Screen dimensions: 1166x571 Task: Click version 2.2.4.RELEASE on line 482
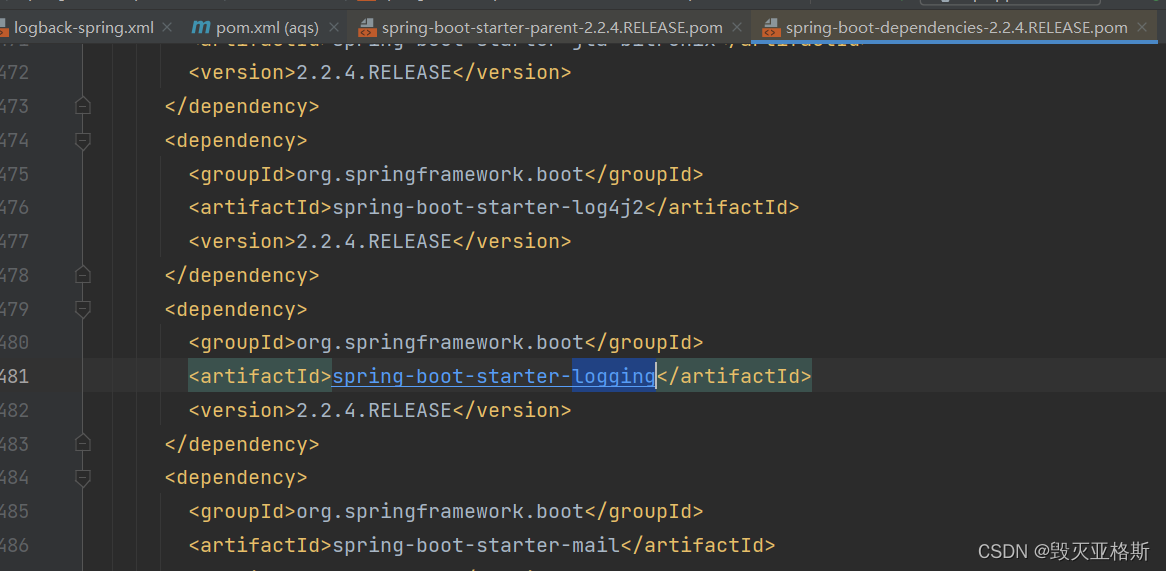tap(374, 410)
